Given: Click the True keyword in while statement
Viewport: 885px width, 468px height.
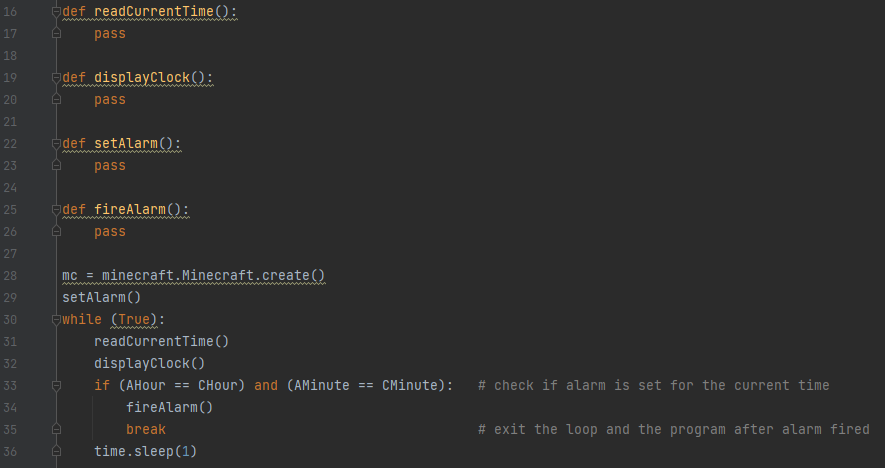Looking at the screenshot, I should (x=134, y=320).
